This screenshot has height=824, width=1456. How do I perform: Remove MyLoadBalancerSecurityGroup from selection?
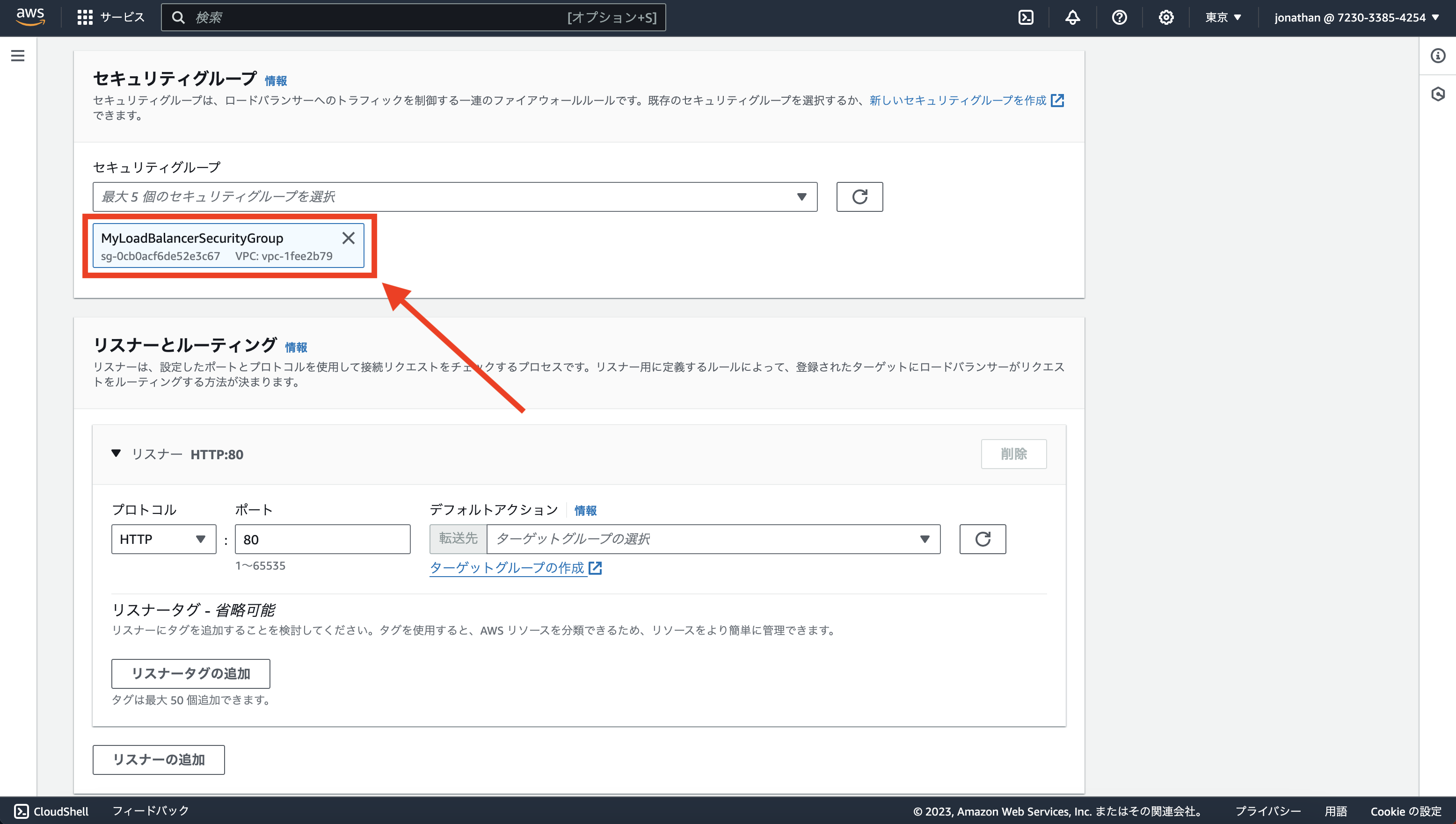point(348,238)
